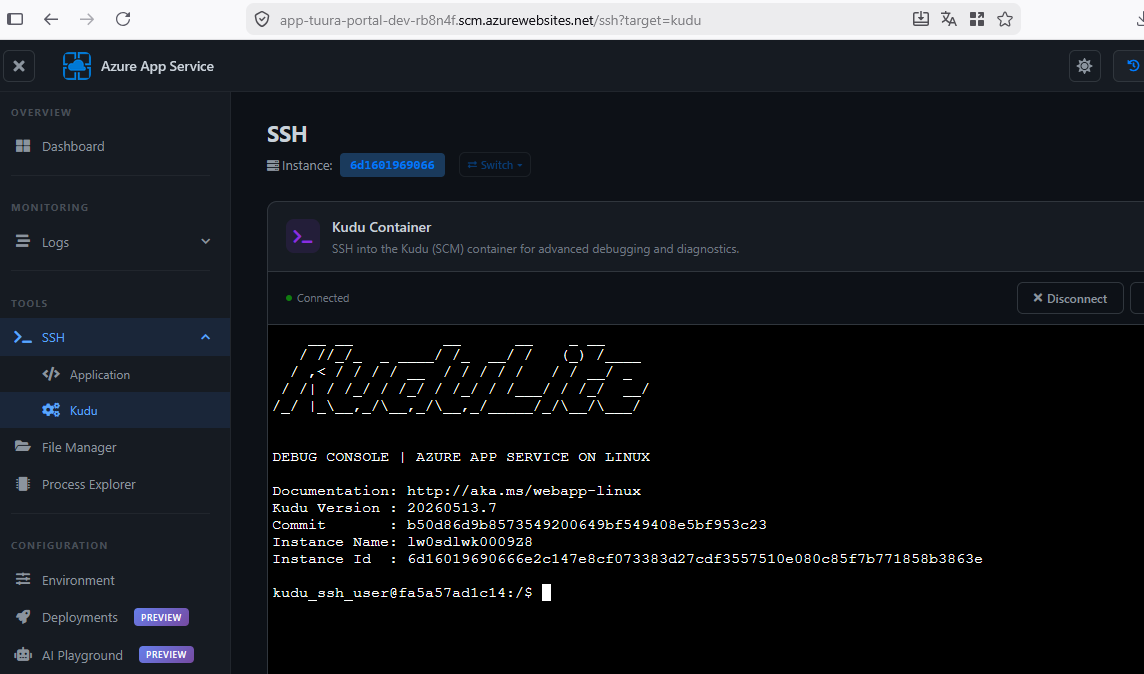Open AI Playground robot icon
Viewport: 1144px width, 674px height.
pos(23,654)
